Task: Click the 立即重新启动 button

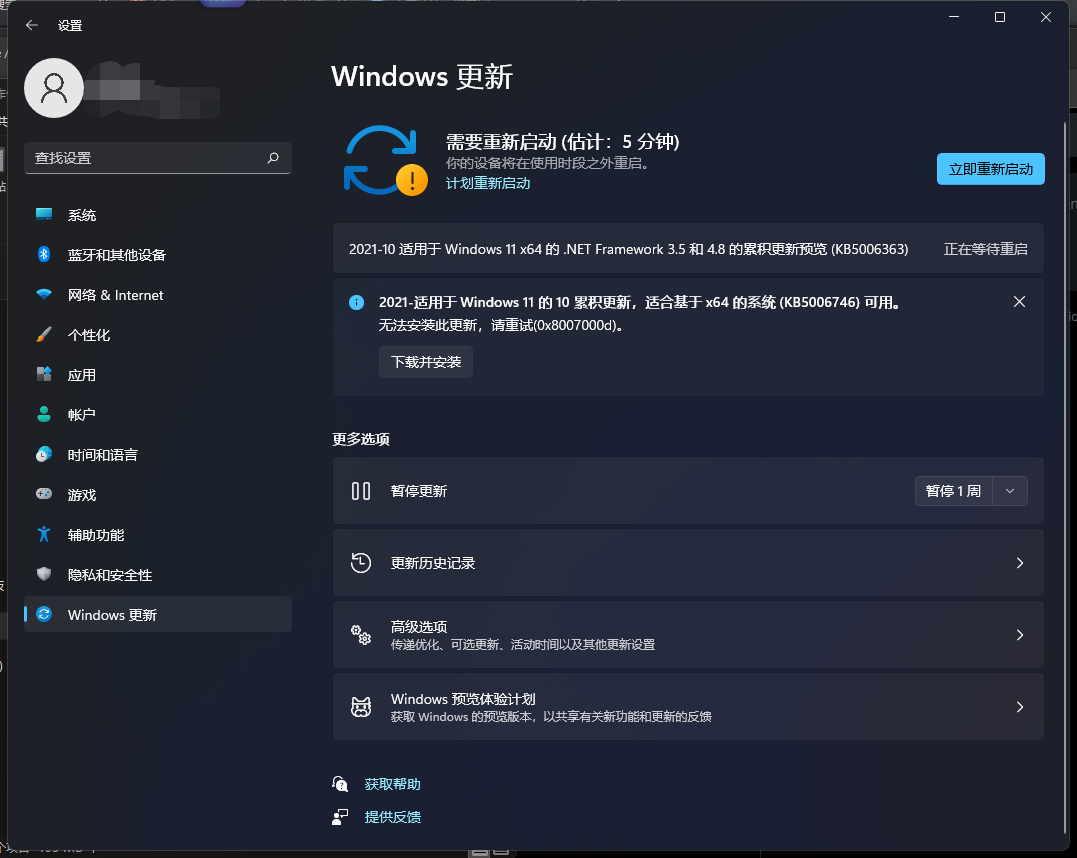Action: [x=990, y=168]
